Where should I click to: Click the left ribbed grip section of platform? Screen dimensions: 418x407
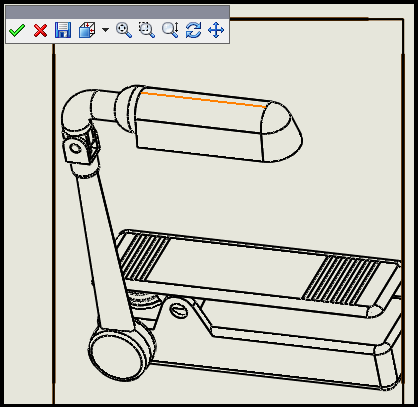tap(144, 257)
